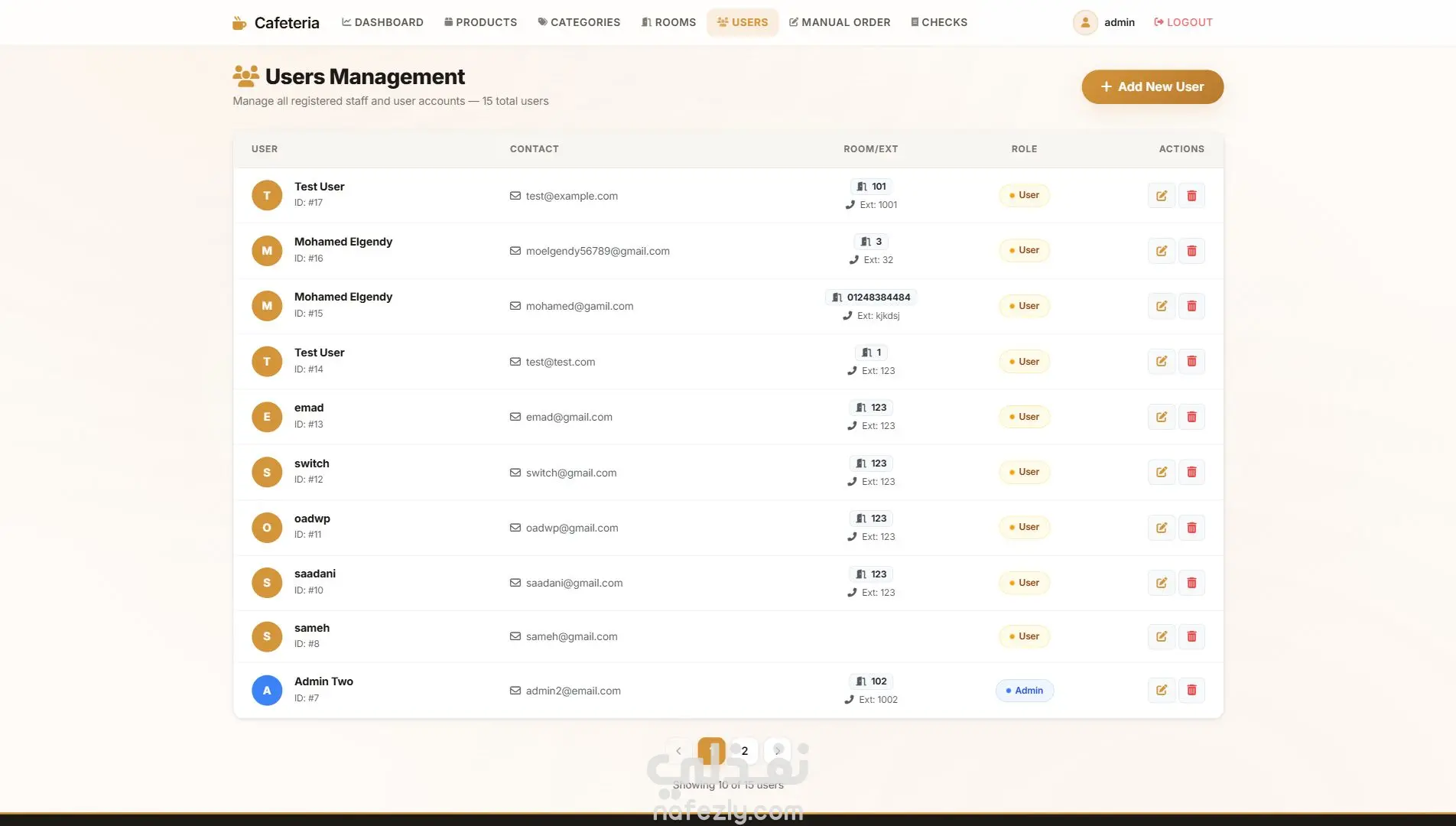Viewport: 1456px width, 826px height.
Task: Click email moelgendy56789@gmail.com
Action: click(597, 251)
